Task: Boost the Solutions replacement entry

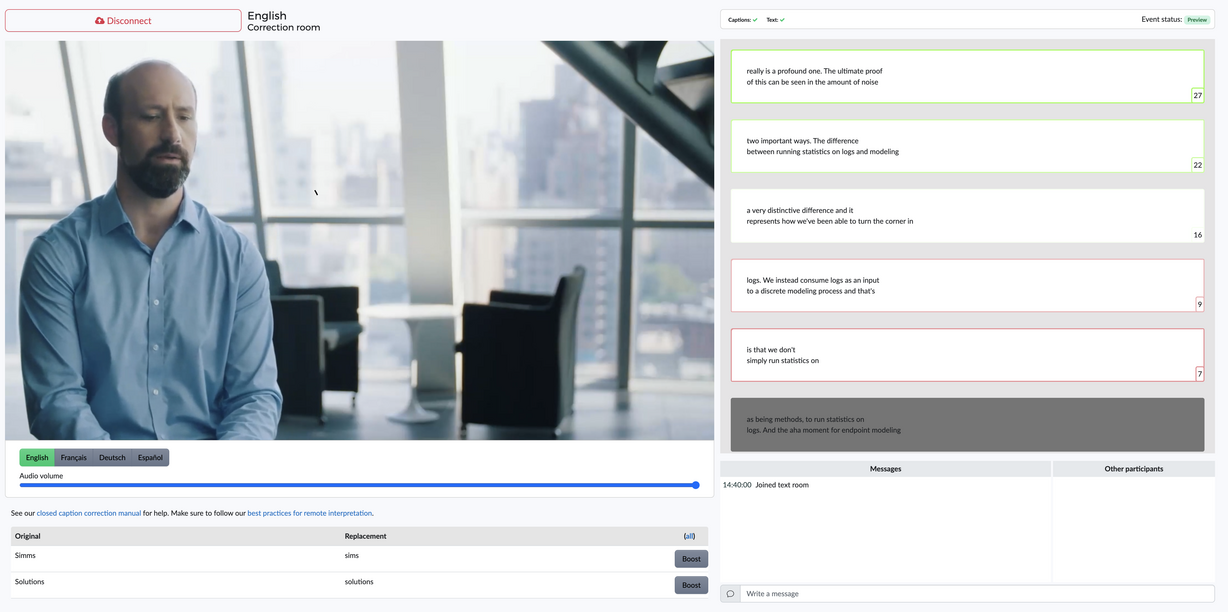Action: [691, 585]
